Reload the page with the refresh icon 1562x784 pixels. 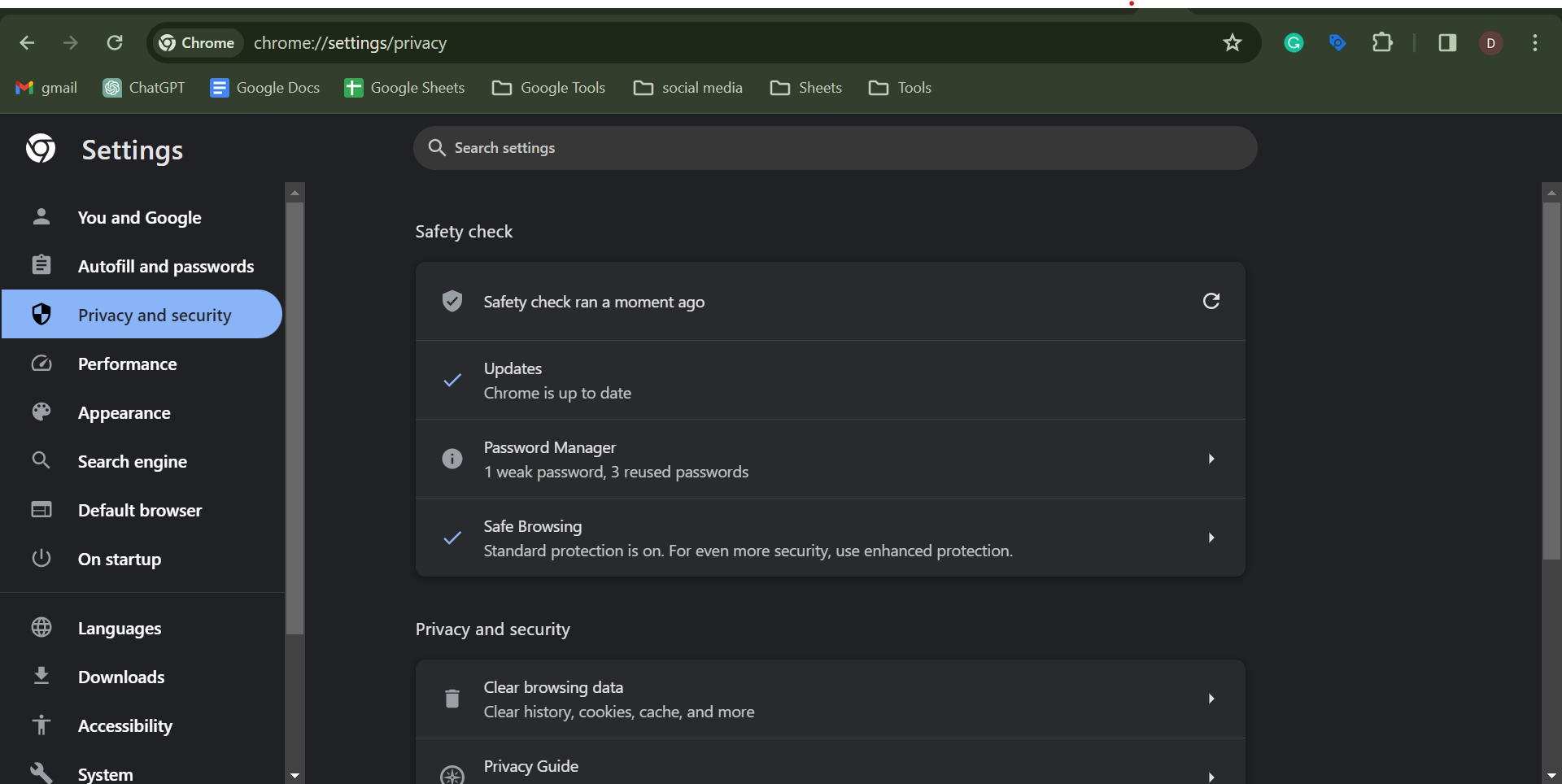(115, 42)
